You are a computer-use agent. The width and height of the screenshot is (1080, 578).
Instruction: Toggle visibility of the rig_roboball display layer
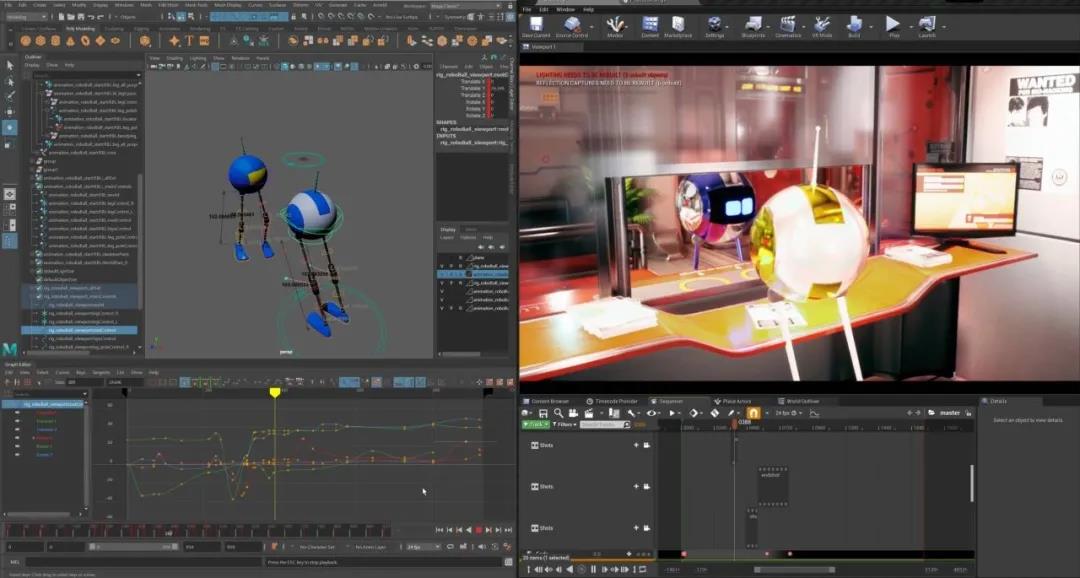click(441, 266)
